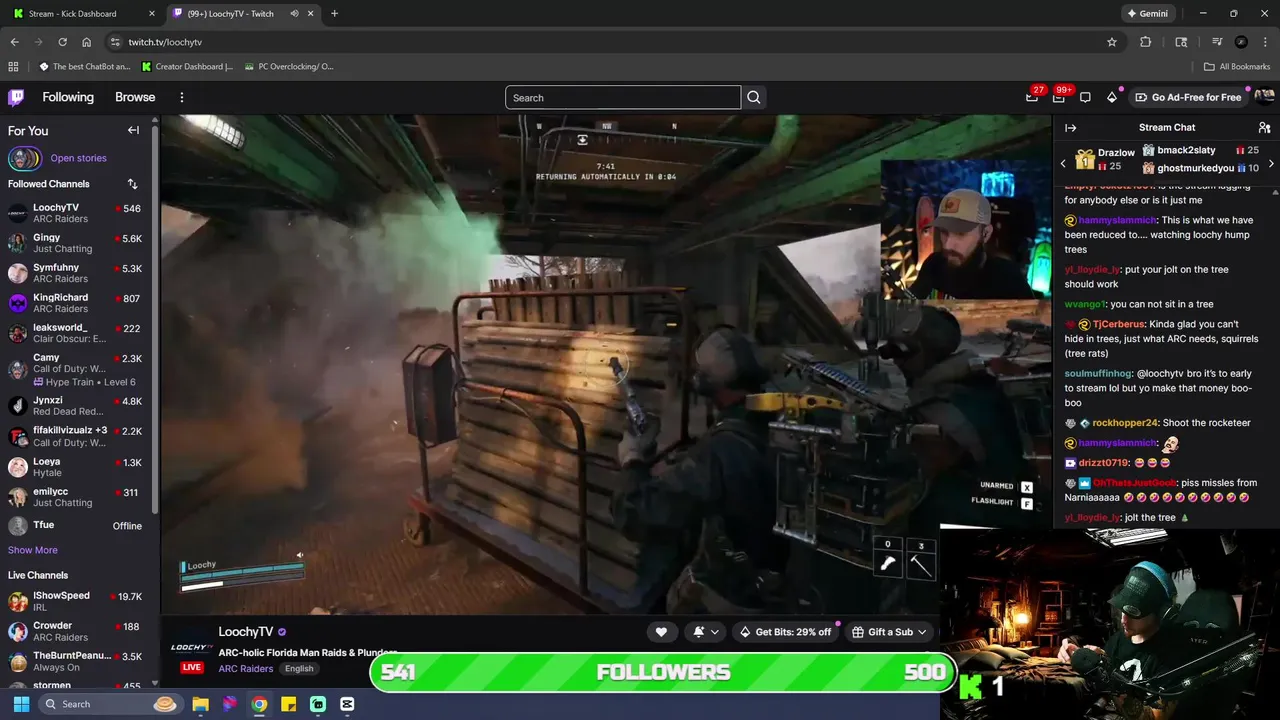The width and height of the screenshot is (1280, 720).
Task: Open IShowSpeed live channel in sidebar
Action: click(75, 601)
